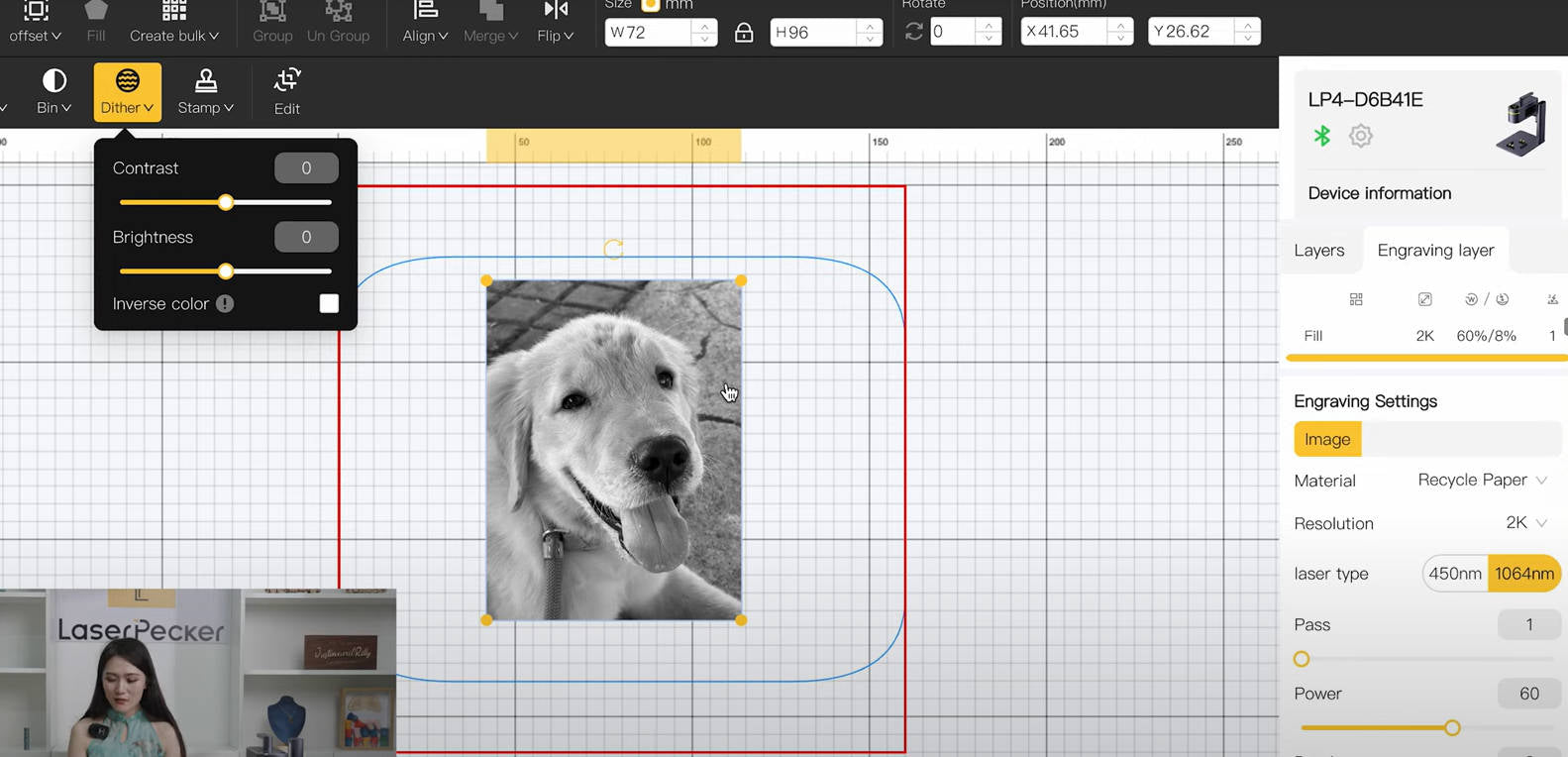Viewport: 1568px width, 757px height.
Task: Click the Pass slider handle
Action: point(1302,659)
